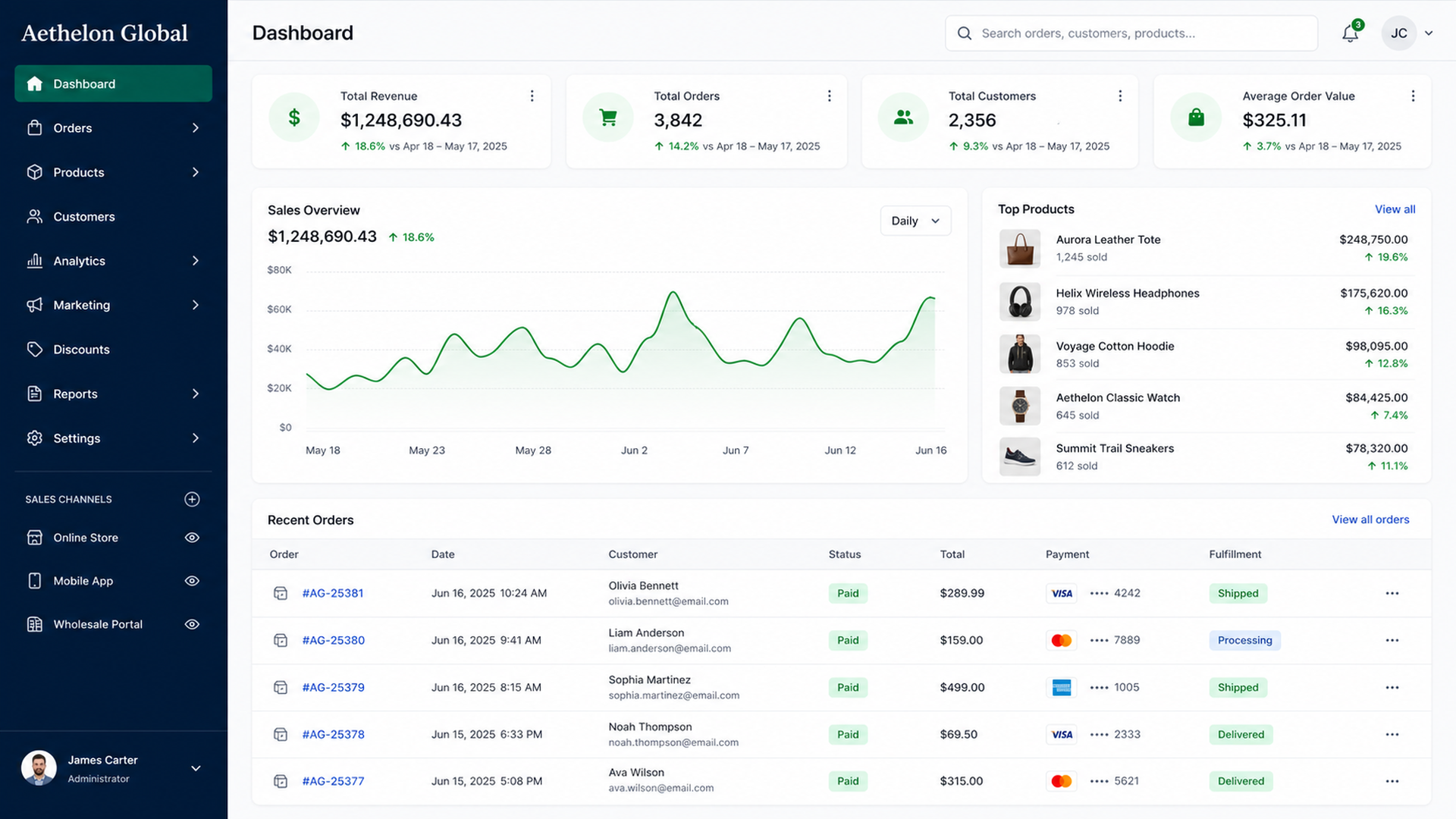Open Average Order Value card kebab menu

1413,96
